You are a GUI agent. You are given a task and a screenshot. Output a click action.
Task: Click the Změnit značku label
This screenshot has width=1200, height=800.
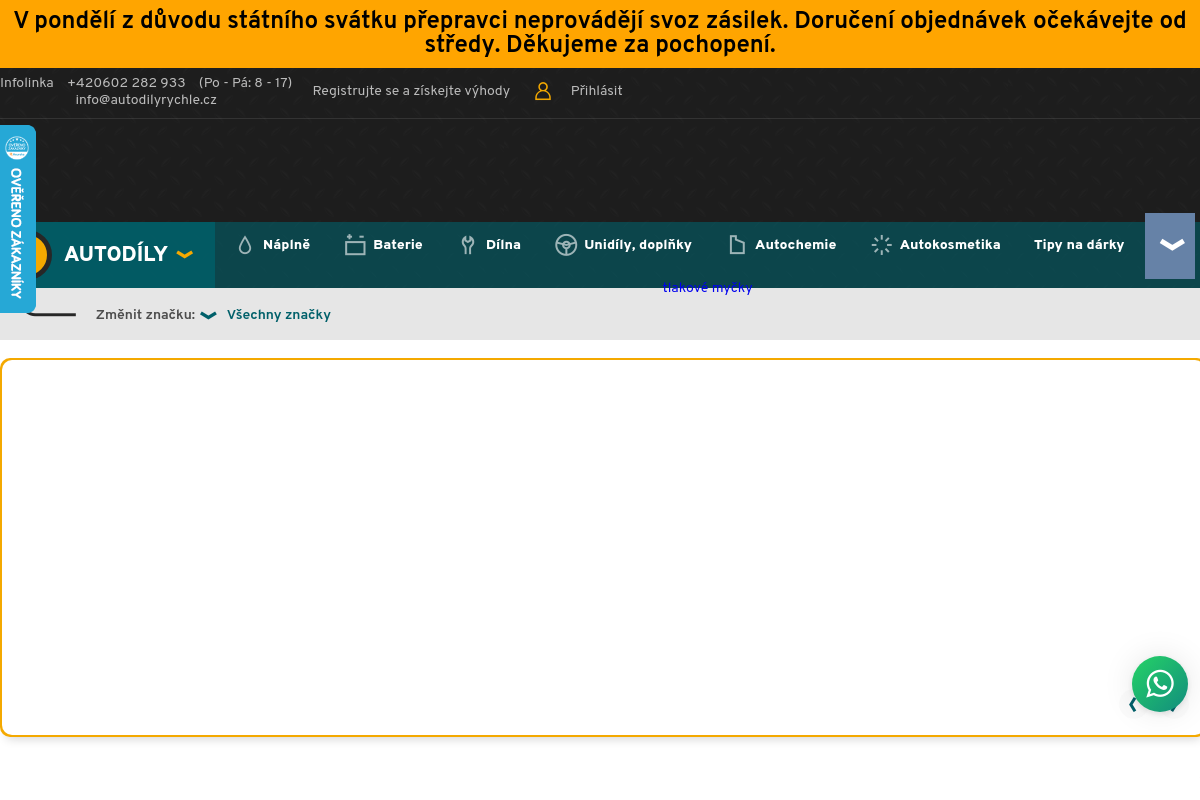[x=145, y=315]
